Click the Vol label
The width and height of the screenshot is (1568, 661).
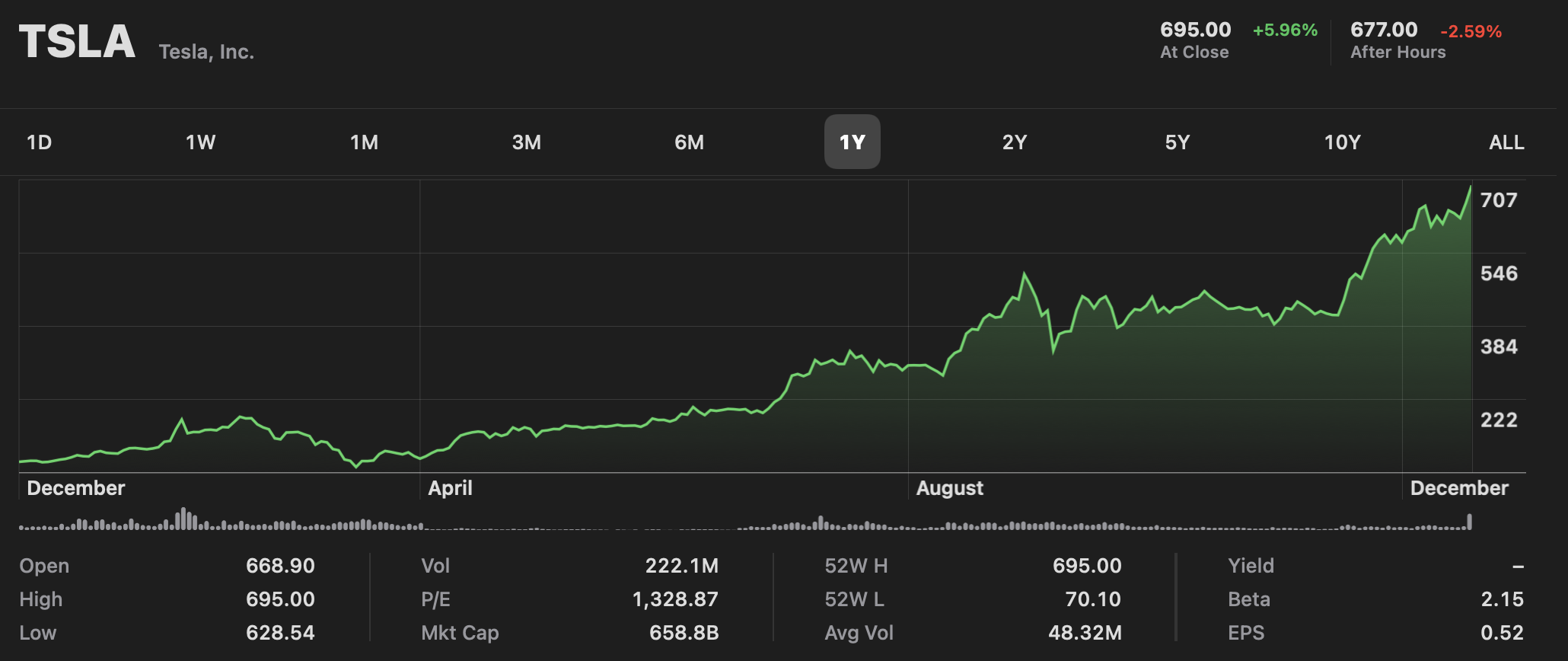point(435,566)
